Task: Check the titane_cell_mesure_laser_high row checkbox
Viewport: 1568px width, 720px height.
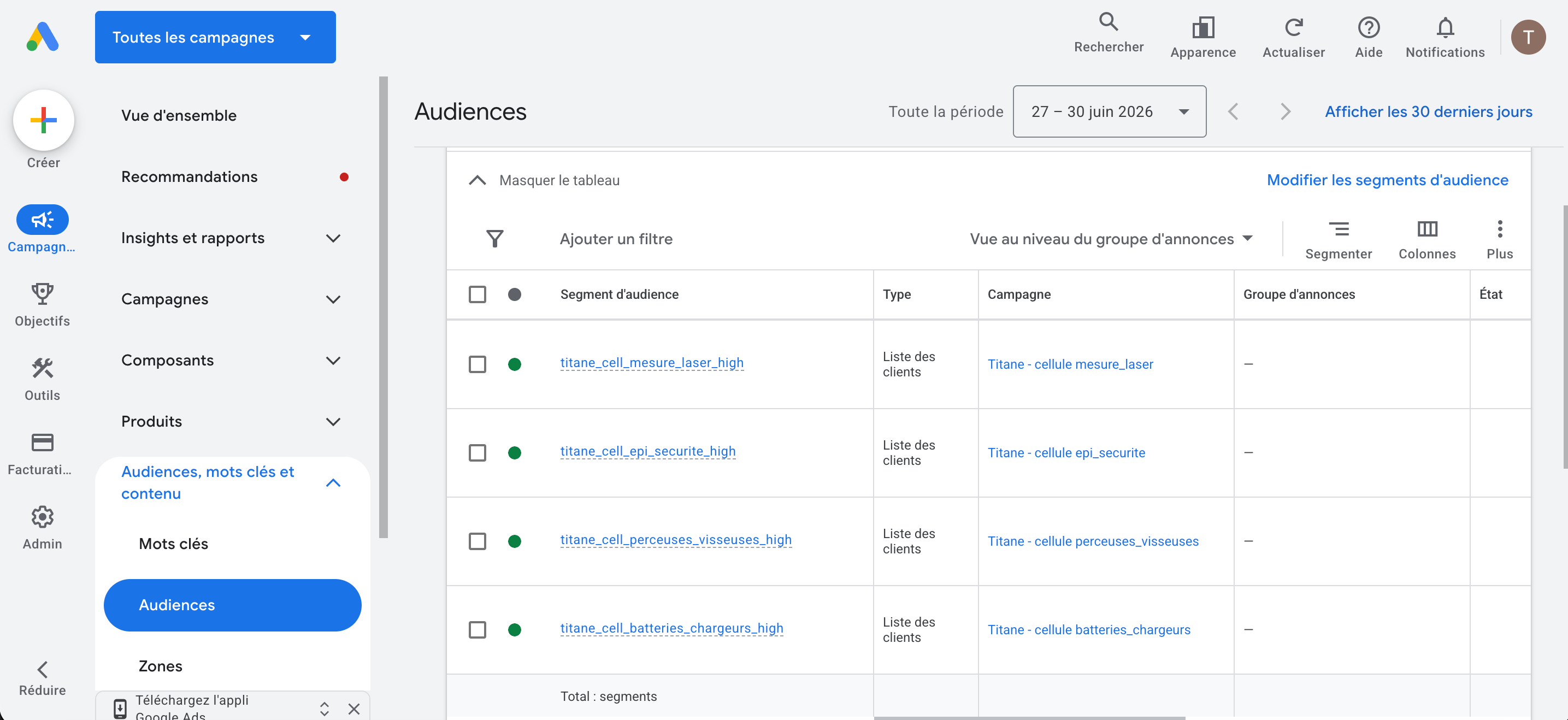Action: pos(477,364)
